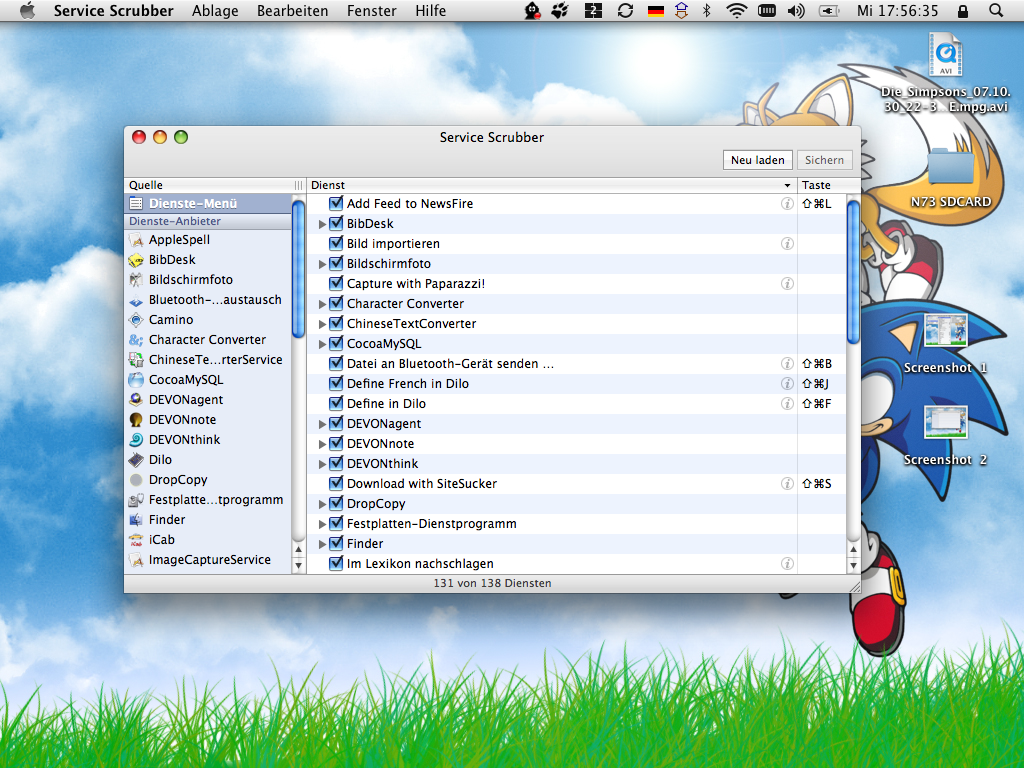Toggle the BibDesk service checkbox
This screenshot has width=1024, height=768.
tap(336, 223)
